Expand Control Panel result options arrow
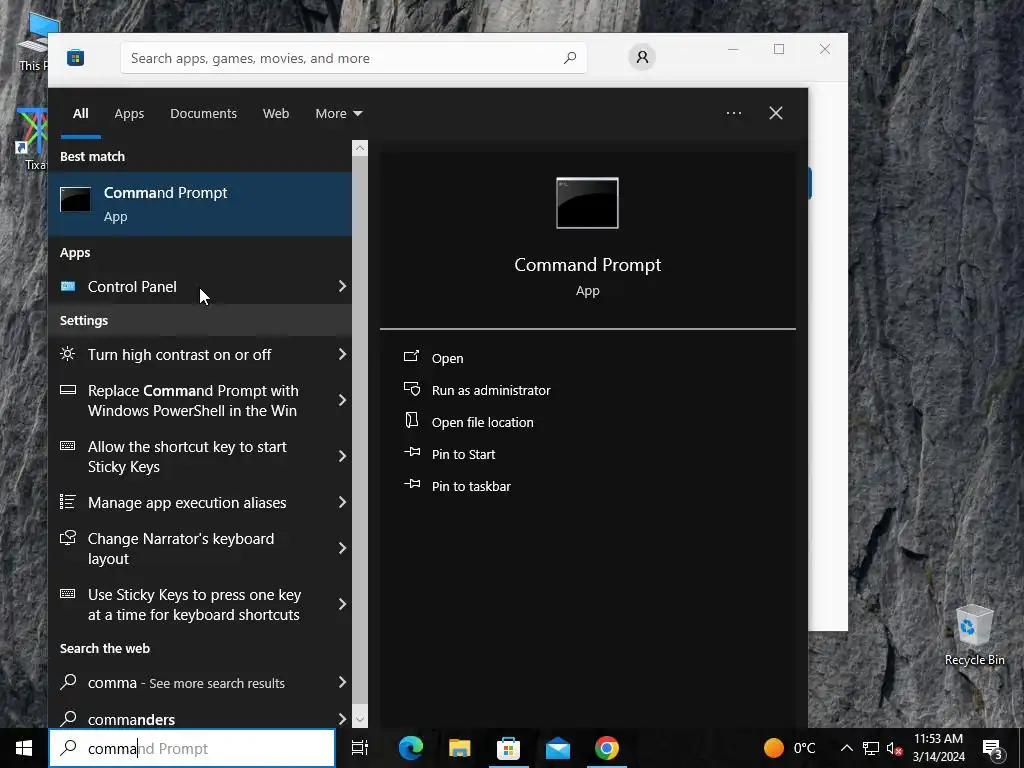1024x768 pixels. click(x=342, y=286)
